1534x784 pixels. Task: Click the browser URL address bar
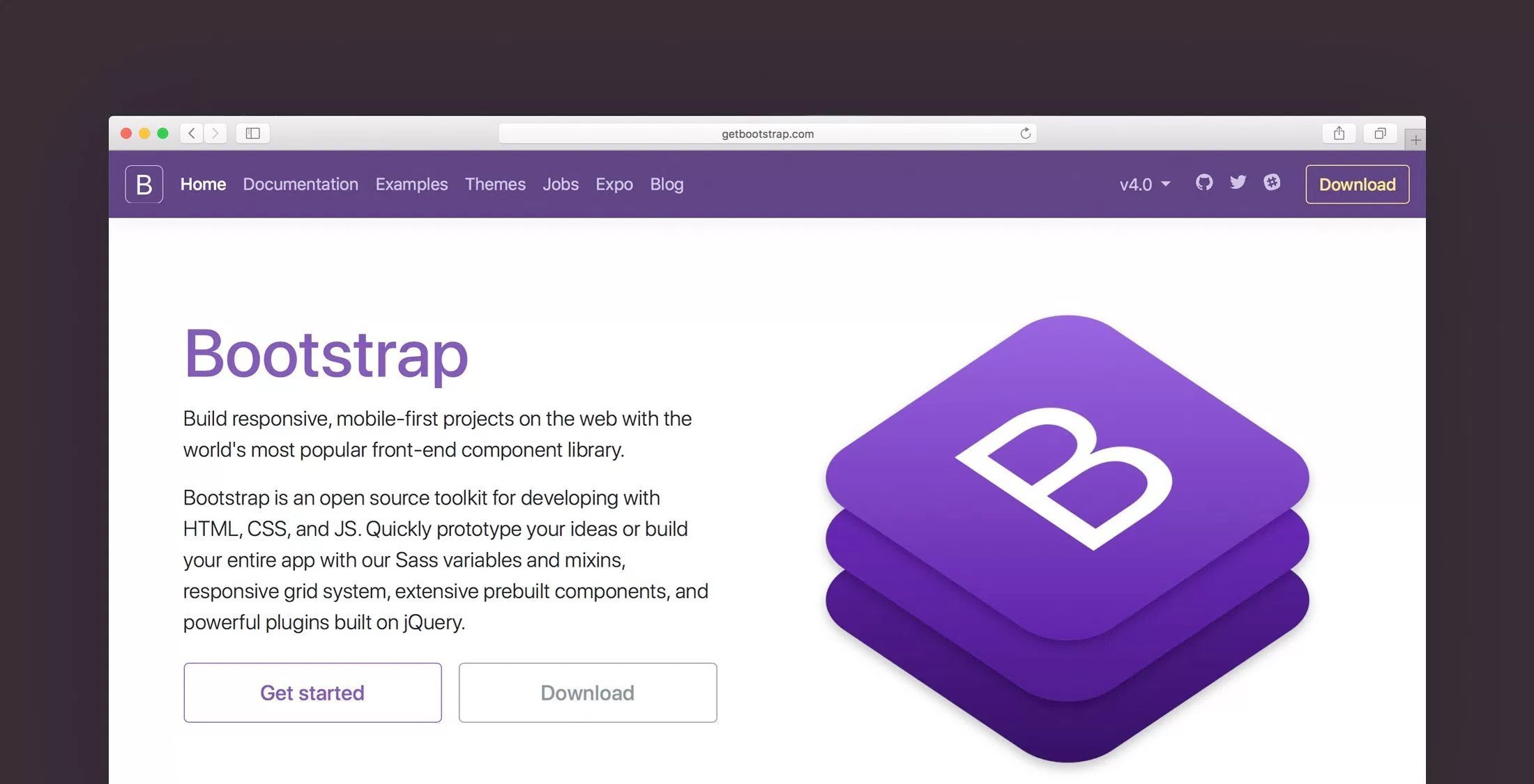pos(768,132)
